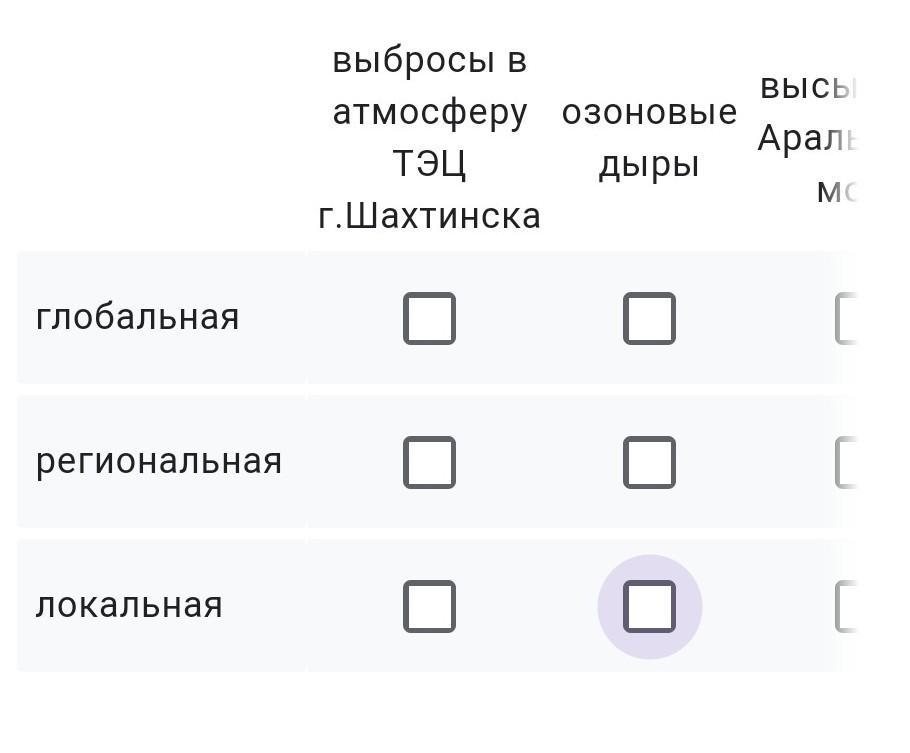The image size is (910, 753).
Task: Tick региональная box in cut-off third column
Action: click(x=848, y=462)
